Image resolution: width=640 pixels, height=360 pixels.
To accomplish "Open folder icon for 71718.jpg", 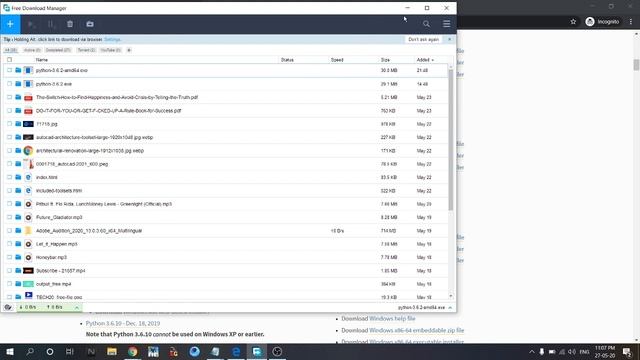I will (x=18, y=124).
